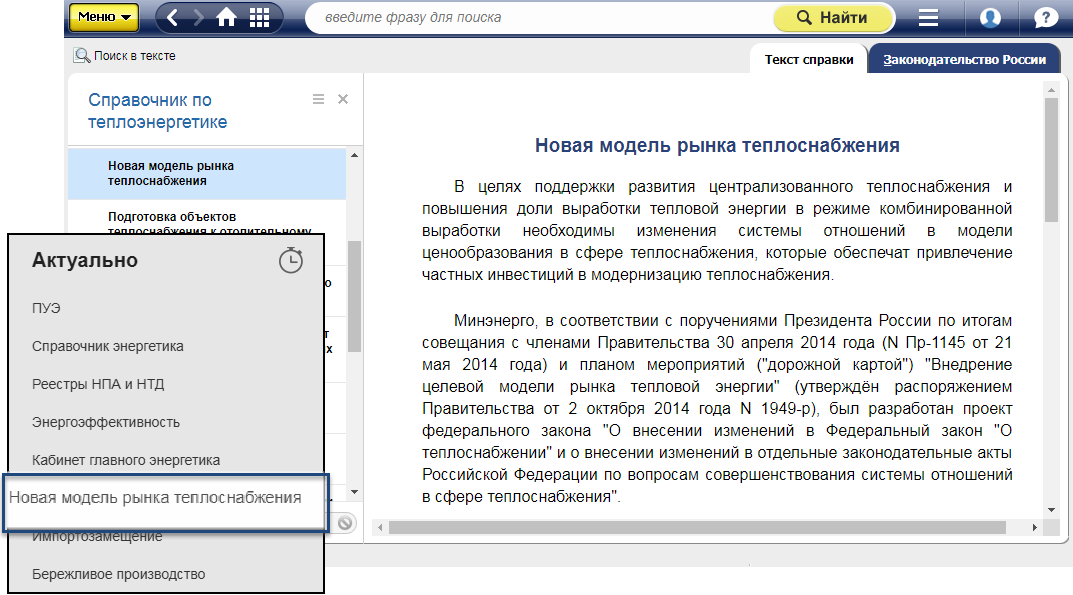The image size is (1073, 595).
Task: Go to the home page icon
Action: point(227,17)
